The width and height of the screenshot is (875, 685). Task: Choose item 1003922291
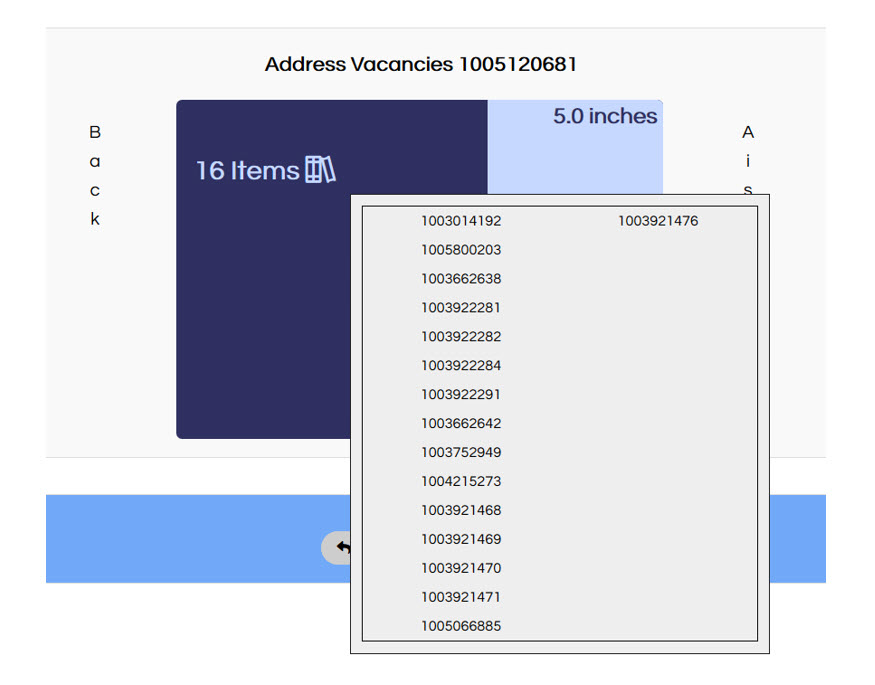click(x=461, y=395)
